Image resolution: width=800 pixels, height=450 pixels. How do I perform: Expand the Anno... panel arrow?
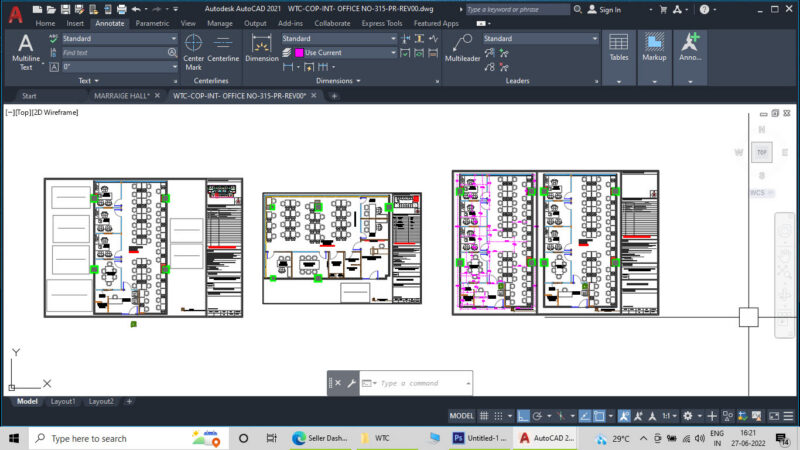click(x=690, y=81)
